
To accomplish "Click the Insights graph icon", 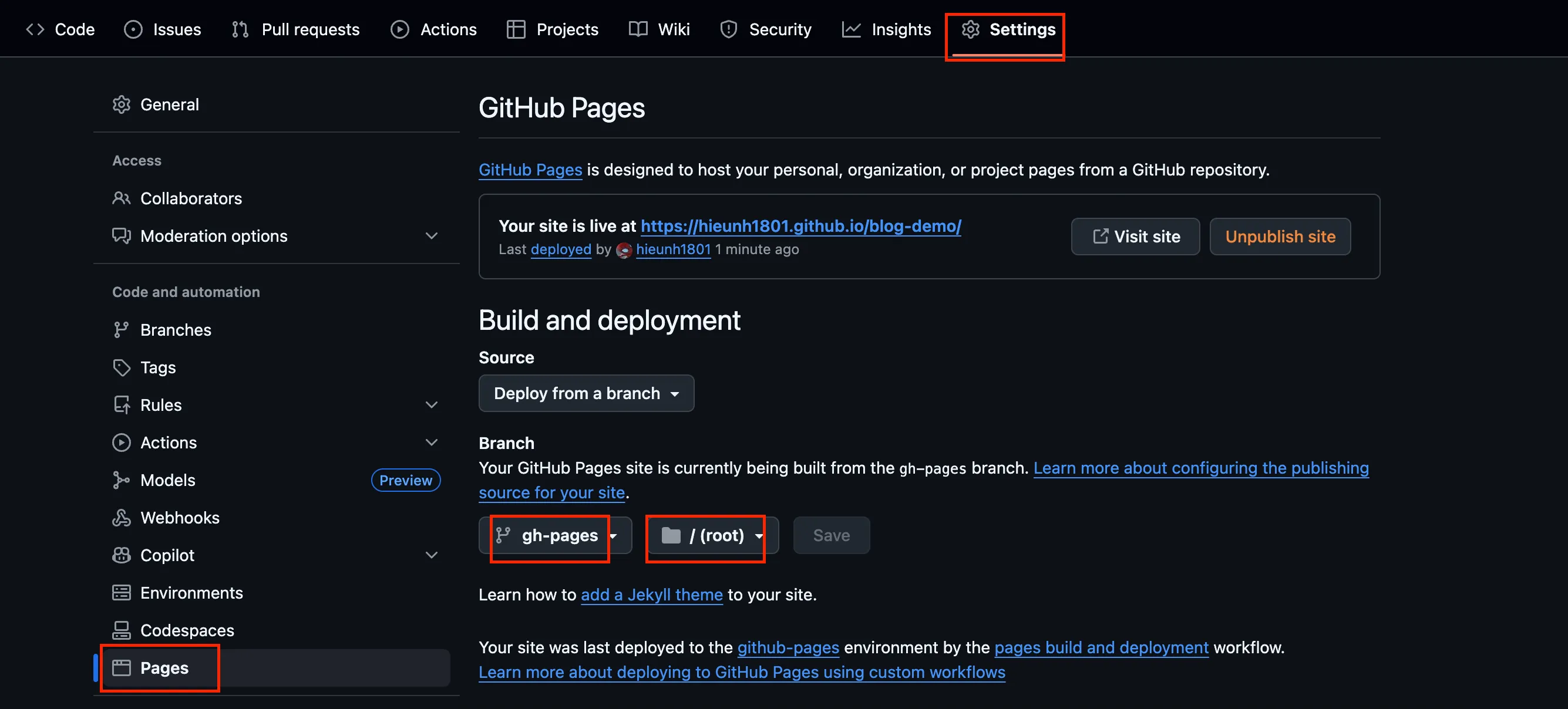I will click(x=851, y=29).
